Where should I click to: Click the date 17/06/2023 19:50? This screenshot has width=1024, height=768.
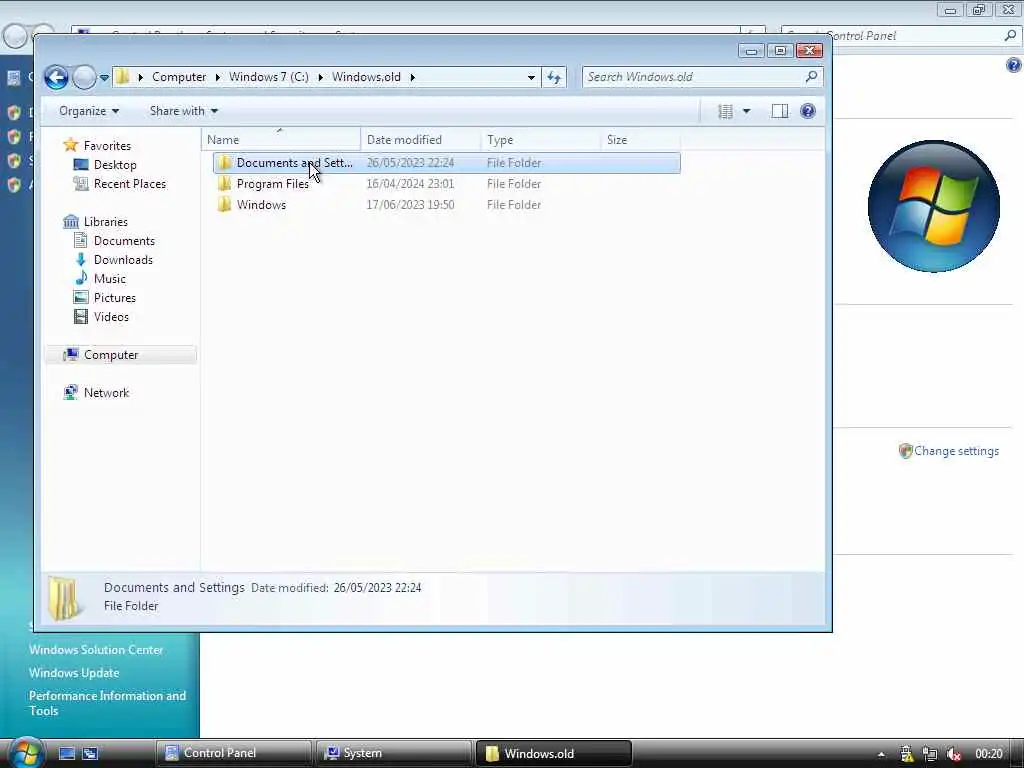410,204
